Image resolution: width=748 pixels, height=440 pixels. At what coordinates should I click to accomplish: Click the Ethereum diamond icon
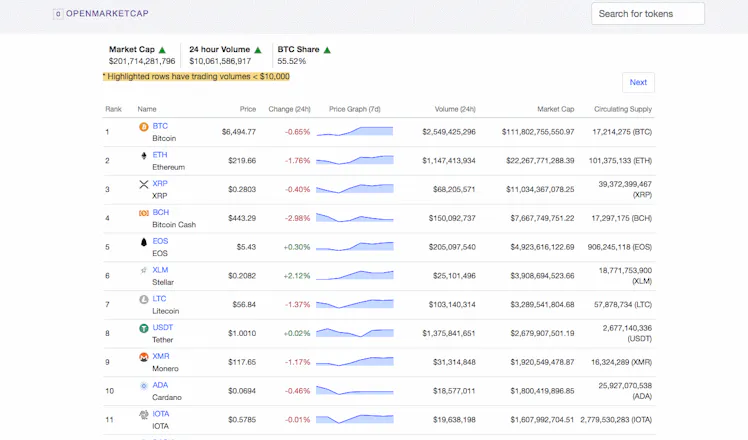pos(144,155)
